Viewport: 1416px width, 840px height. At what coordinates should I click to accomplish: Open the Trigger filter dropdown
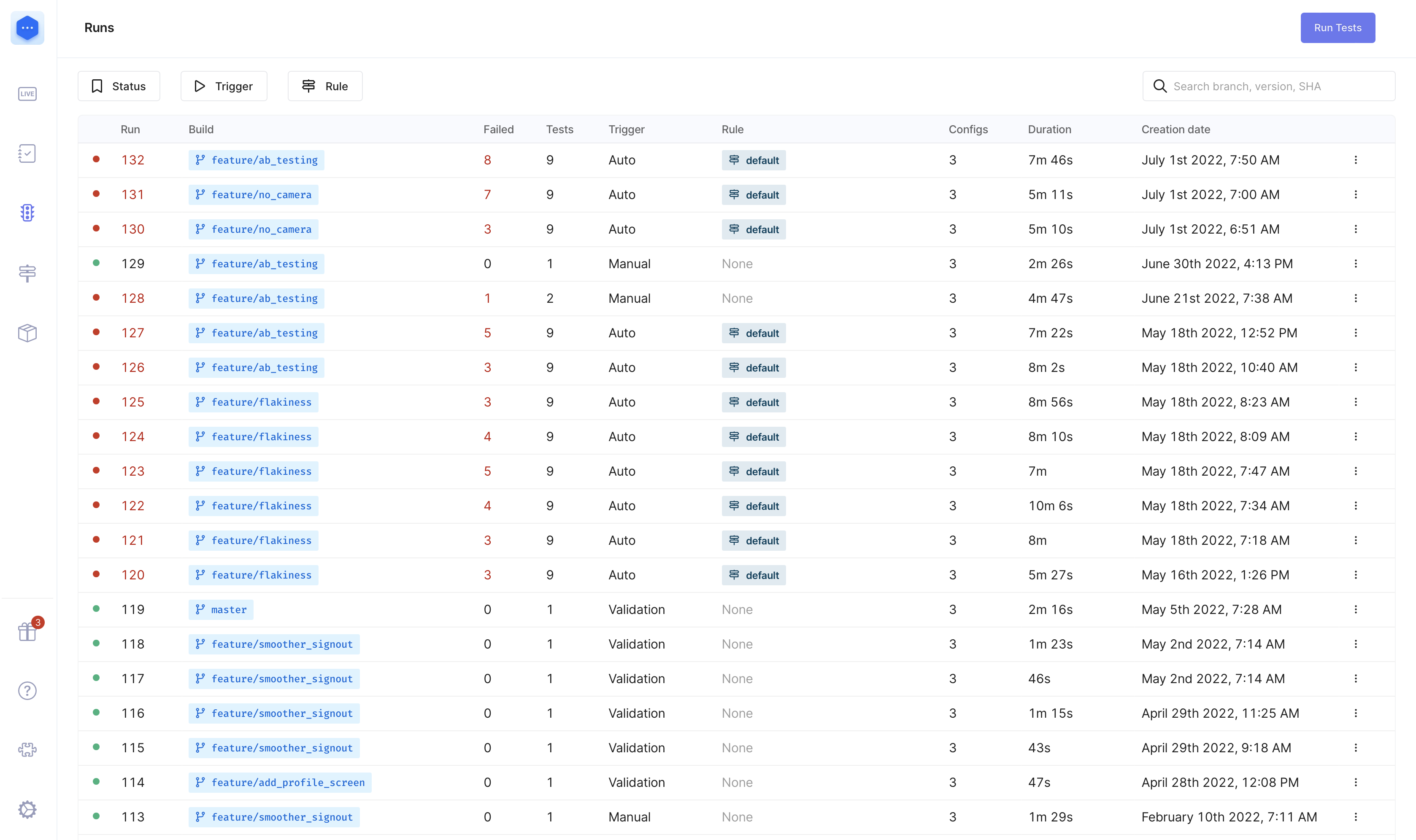point(224,86)
